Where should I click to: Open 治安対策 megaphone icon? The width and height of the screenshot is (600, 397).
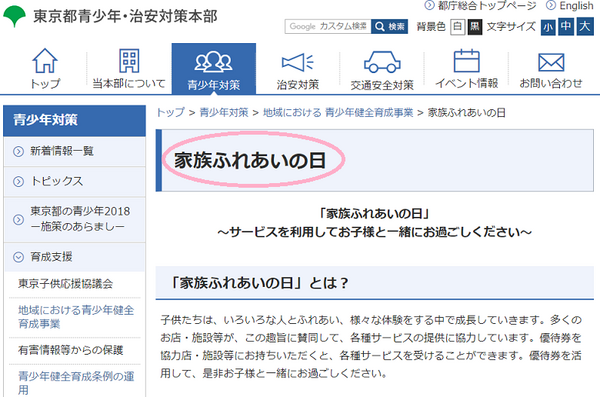click(298, 62)
